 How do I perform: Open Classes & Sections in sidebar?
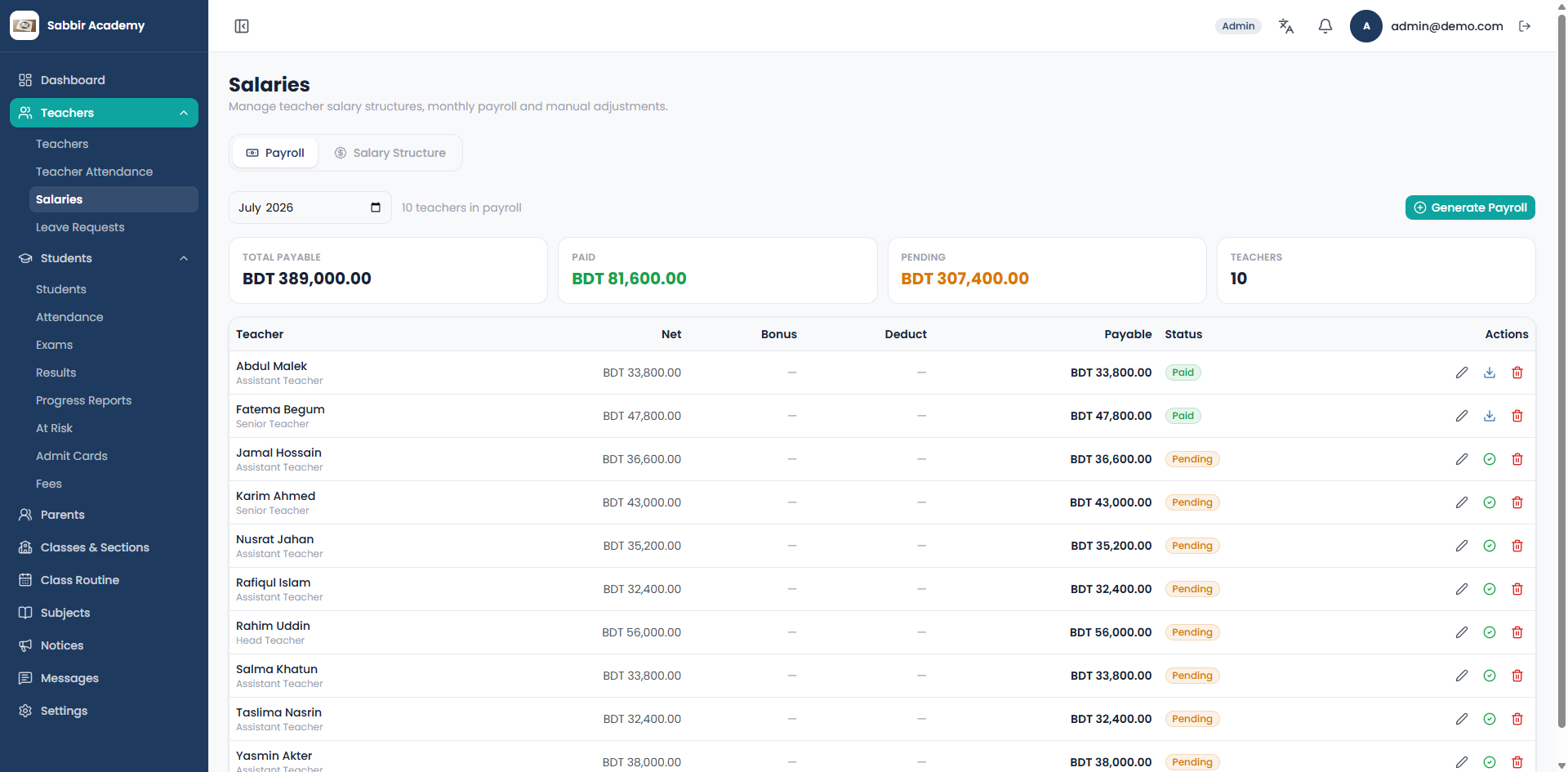[104, 547]
